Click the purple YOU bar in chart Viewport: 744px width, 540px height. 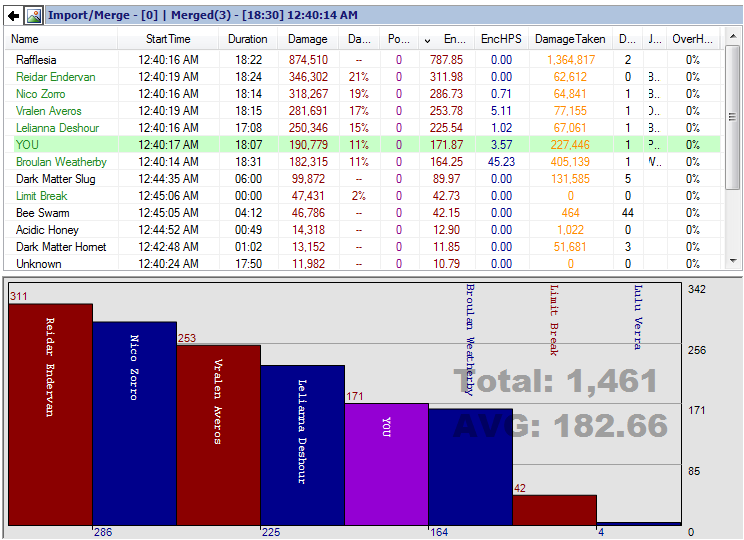(x=387, y=465)
